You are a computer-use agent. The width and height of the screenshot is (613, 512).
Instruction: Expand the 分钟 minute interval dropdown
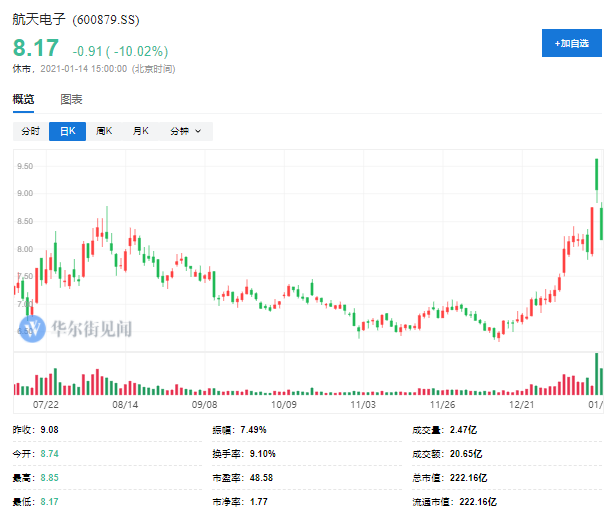click(x=186, y=131)
